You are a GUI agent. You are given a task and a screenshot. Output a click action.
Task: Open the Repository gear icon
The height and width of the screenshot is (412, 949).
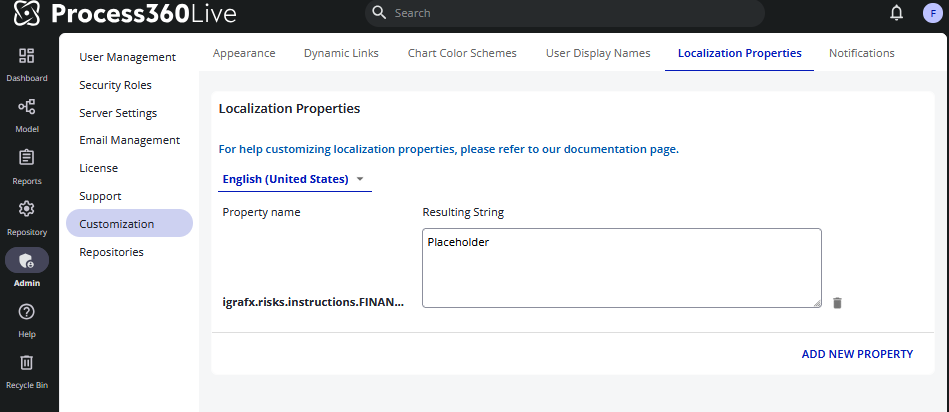pyautogui.click(x=26, y=209)
